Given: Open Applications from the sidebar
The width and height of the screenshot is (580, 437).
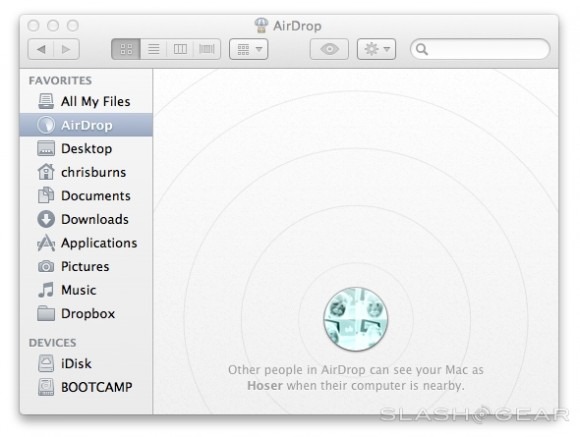Looking at the screenshot, I should pyautogui.click(x=86, y=243).
